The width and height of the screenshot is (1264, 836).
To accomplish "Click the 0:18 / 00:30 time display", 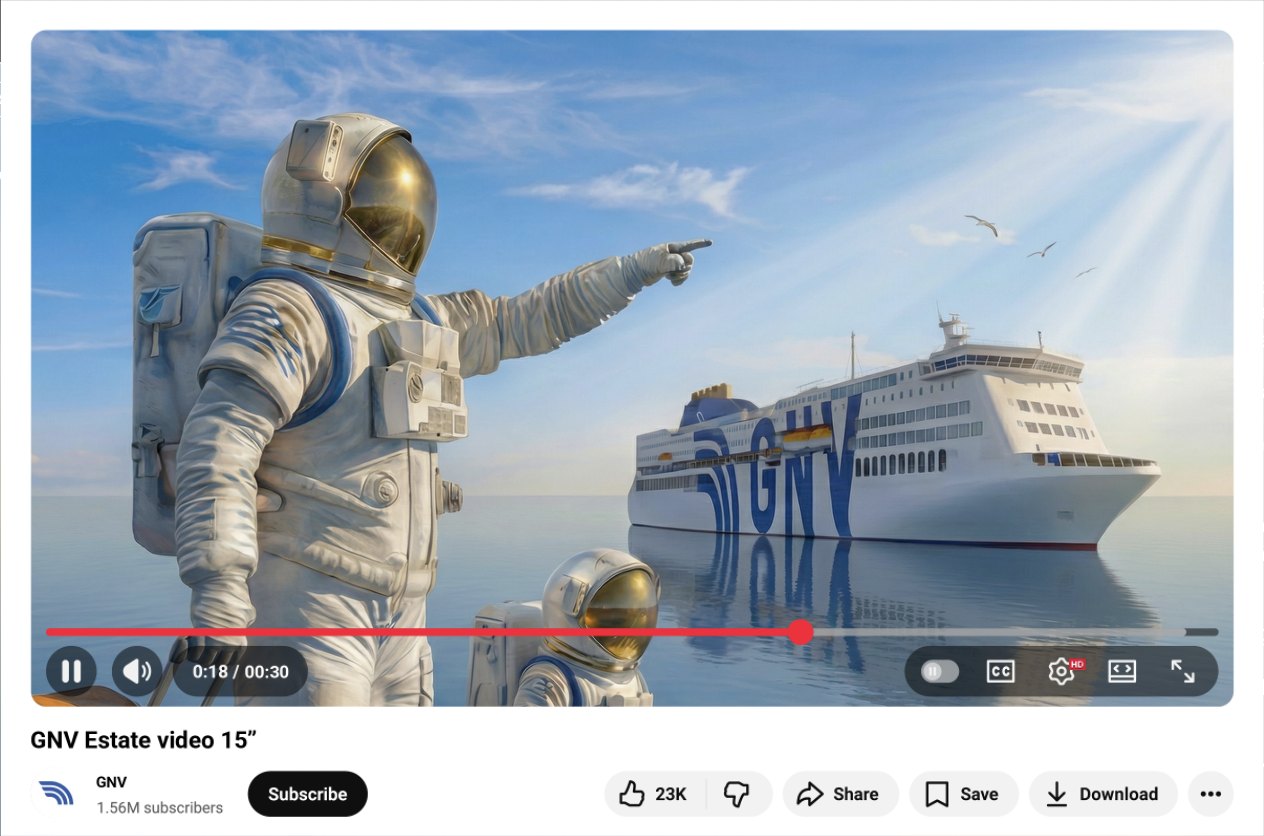I will point(240,672).
